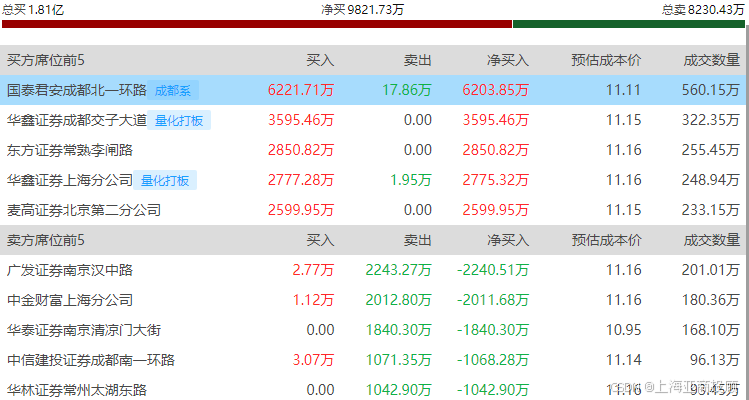Click volume 233.15万
The width and height of the screenshot is (749, 400).
[x=711, y=210]
